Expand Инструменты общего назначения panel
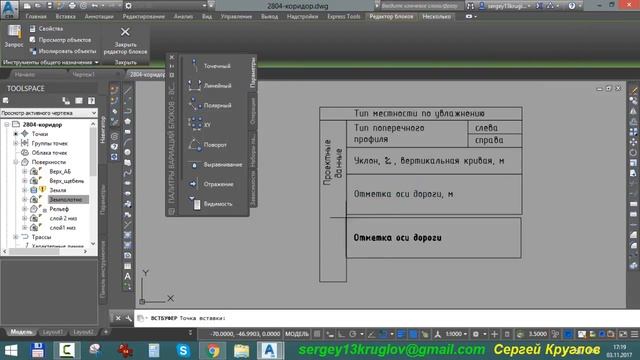Viewport: 640px width, 360px height. [51, 62]
